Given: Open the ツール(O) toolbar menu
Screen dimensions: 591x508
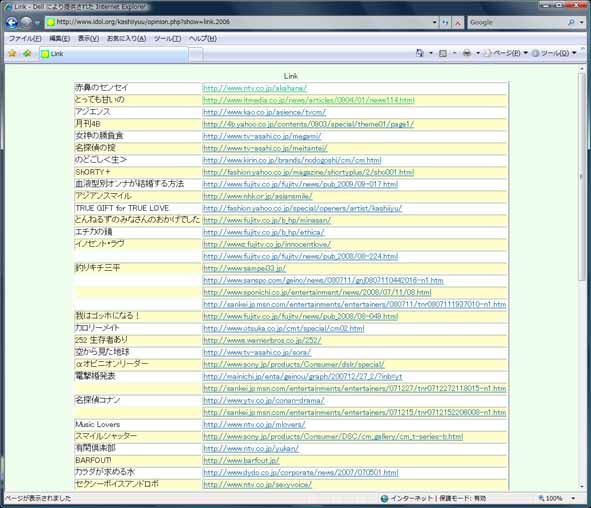Looking at the screenshot, I should [554, 53].
